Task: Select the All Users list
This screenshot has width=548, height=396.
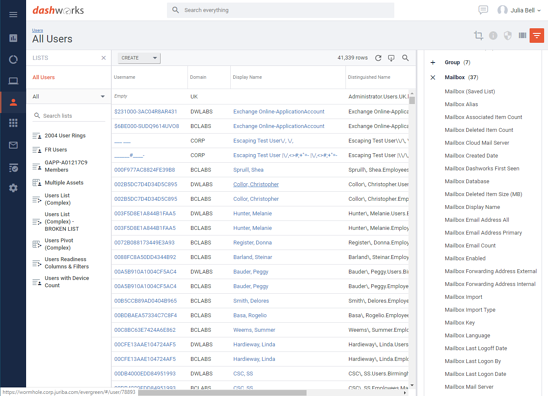Action: (44, 77)
